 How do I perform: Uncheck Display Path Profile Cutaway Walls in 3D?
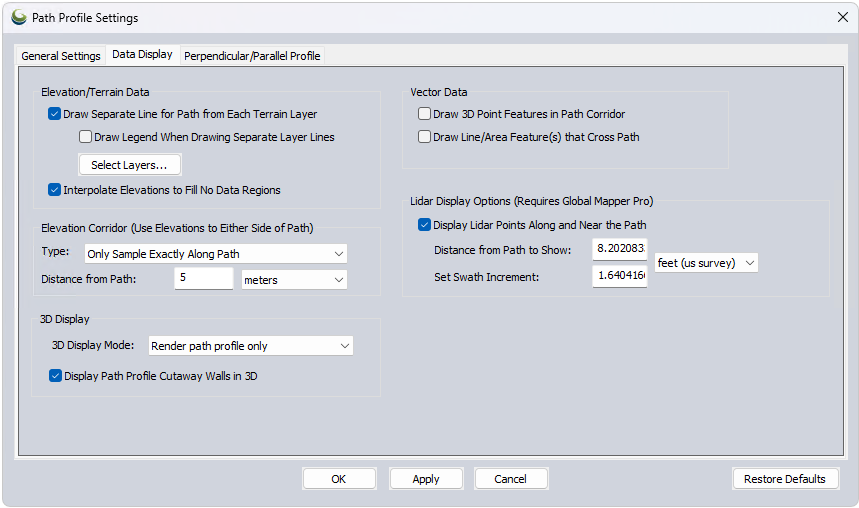point(56,376)
